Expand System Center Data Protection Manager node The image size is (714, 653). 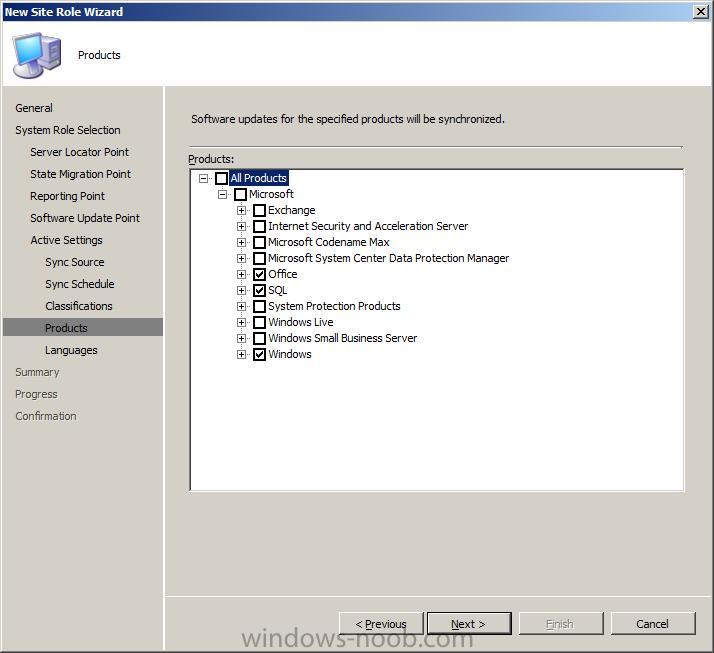(241, 258)
